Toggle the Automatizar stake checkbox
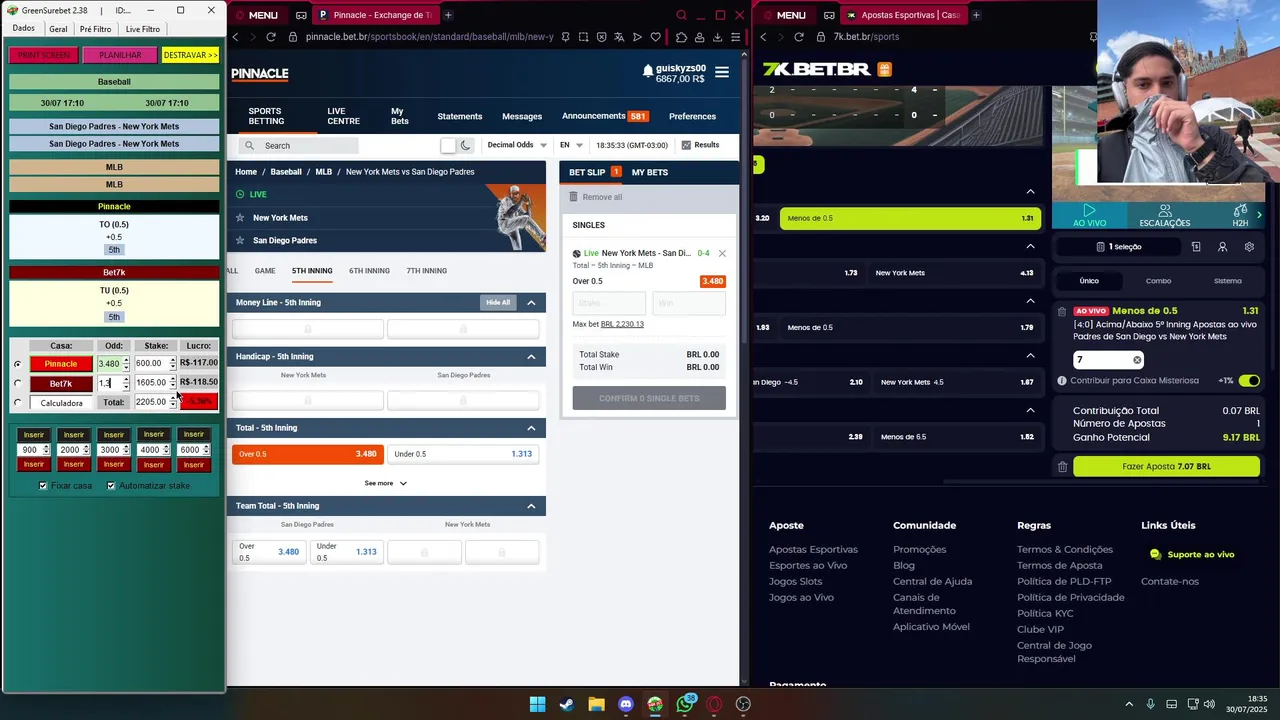The image size is (1280, 720). coord(110,486)
